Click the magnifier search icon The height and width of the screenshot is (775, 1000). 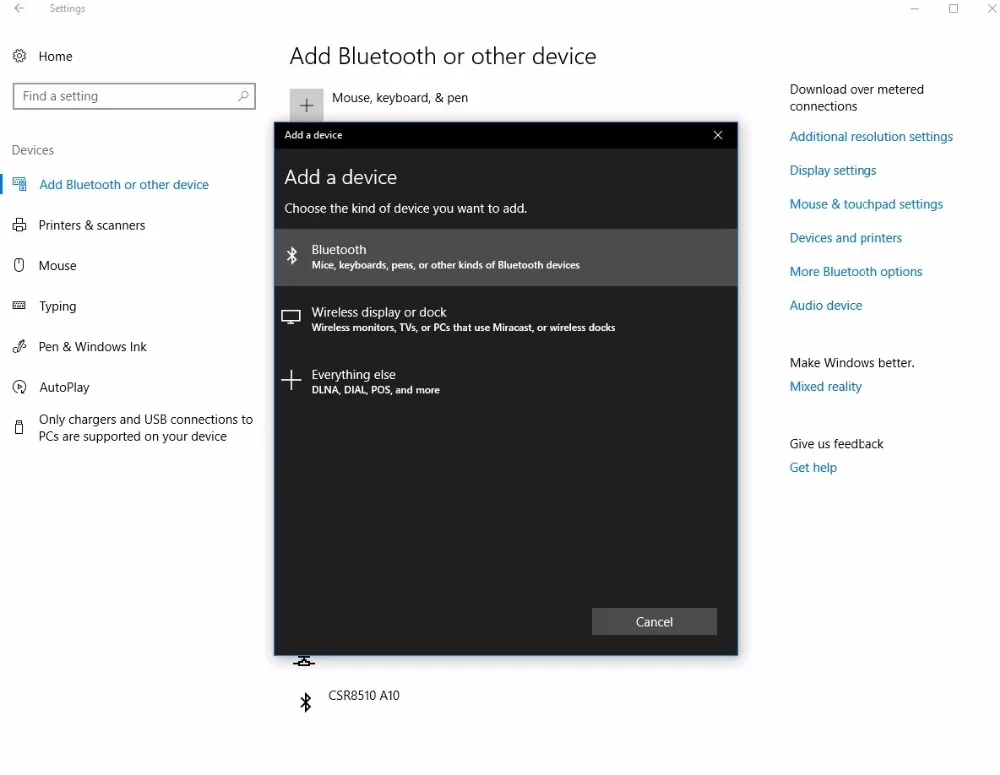coord(243,96)
